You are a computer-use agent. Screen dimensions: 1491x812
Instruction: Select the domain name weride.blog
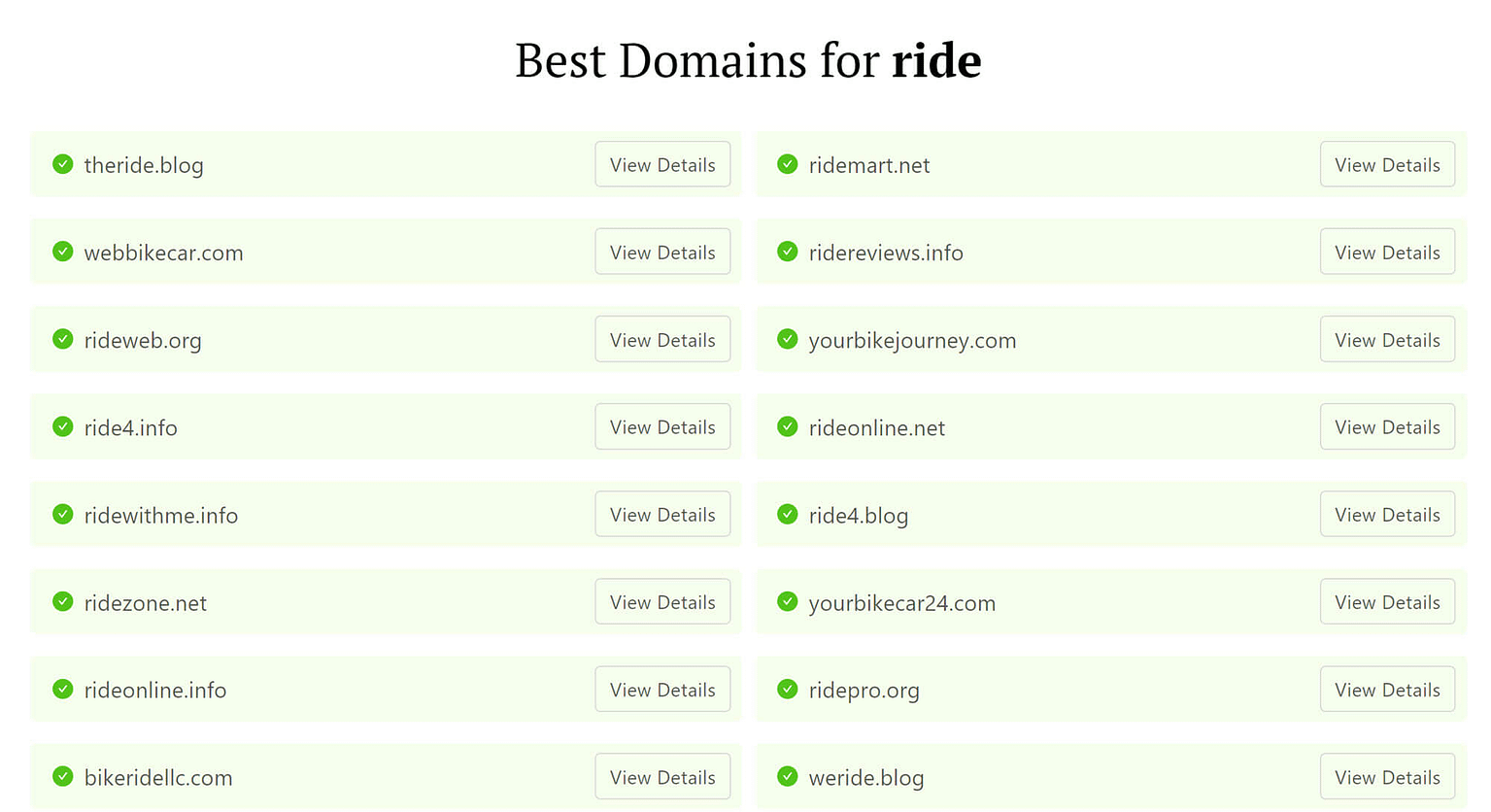click(x=866, y=777)
